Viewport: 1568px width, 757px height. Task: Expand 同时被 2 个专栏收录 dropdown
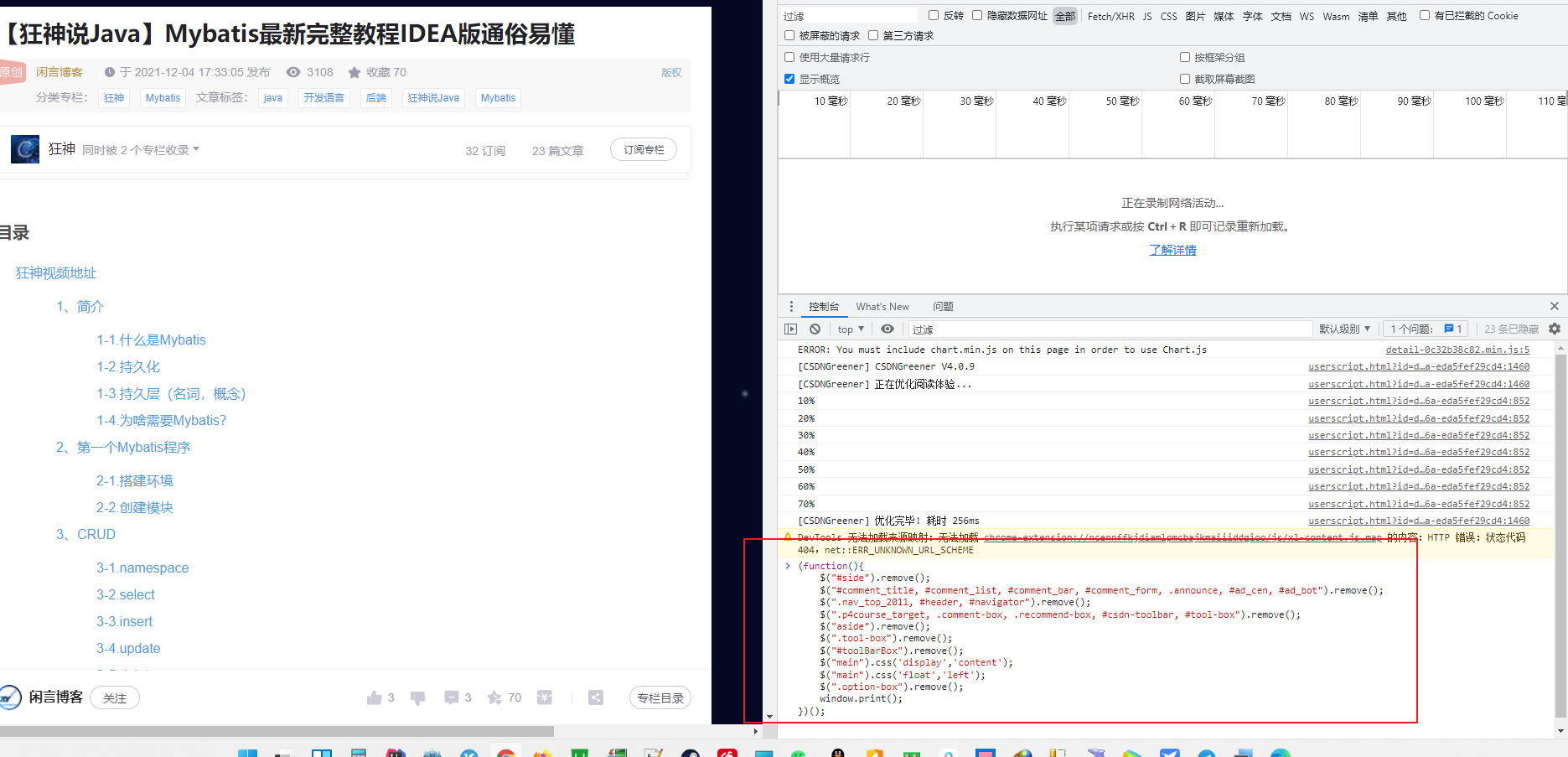[x=141, y=149]
